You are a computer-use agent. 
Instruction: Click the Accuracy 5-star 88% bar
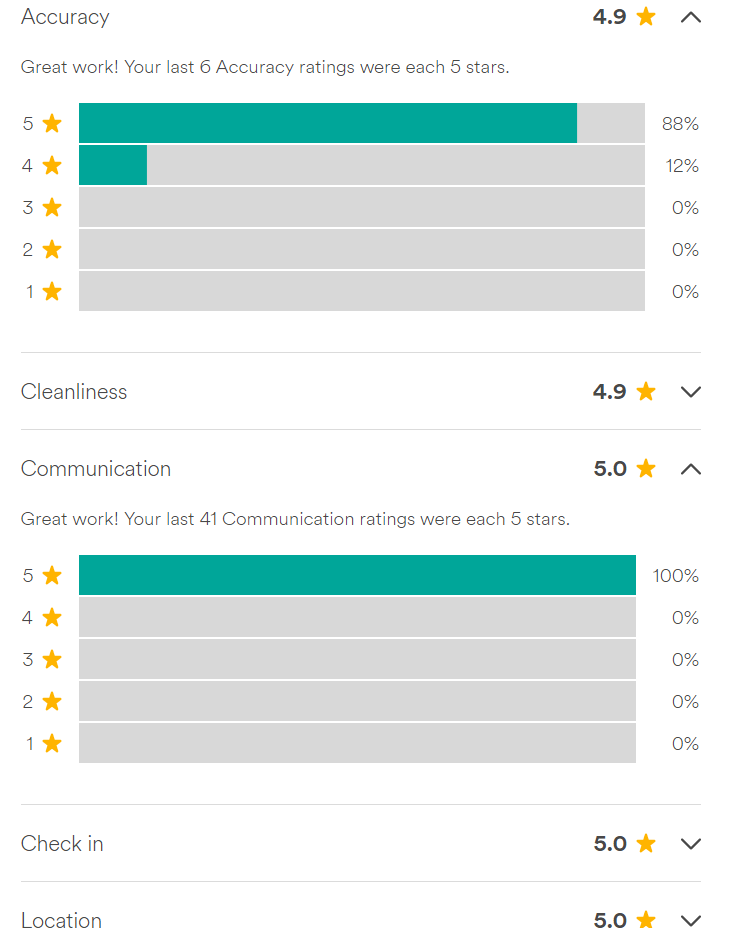tap(328, 123)
